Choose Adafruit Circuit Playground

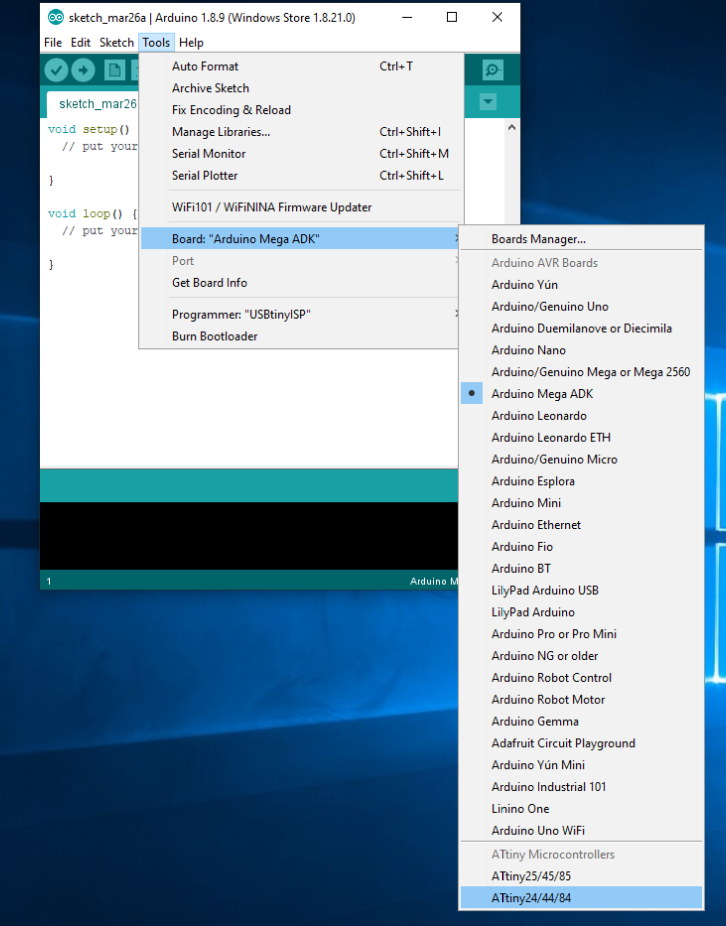coord(581,744)
